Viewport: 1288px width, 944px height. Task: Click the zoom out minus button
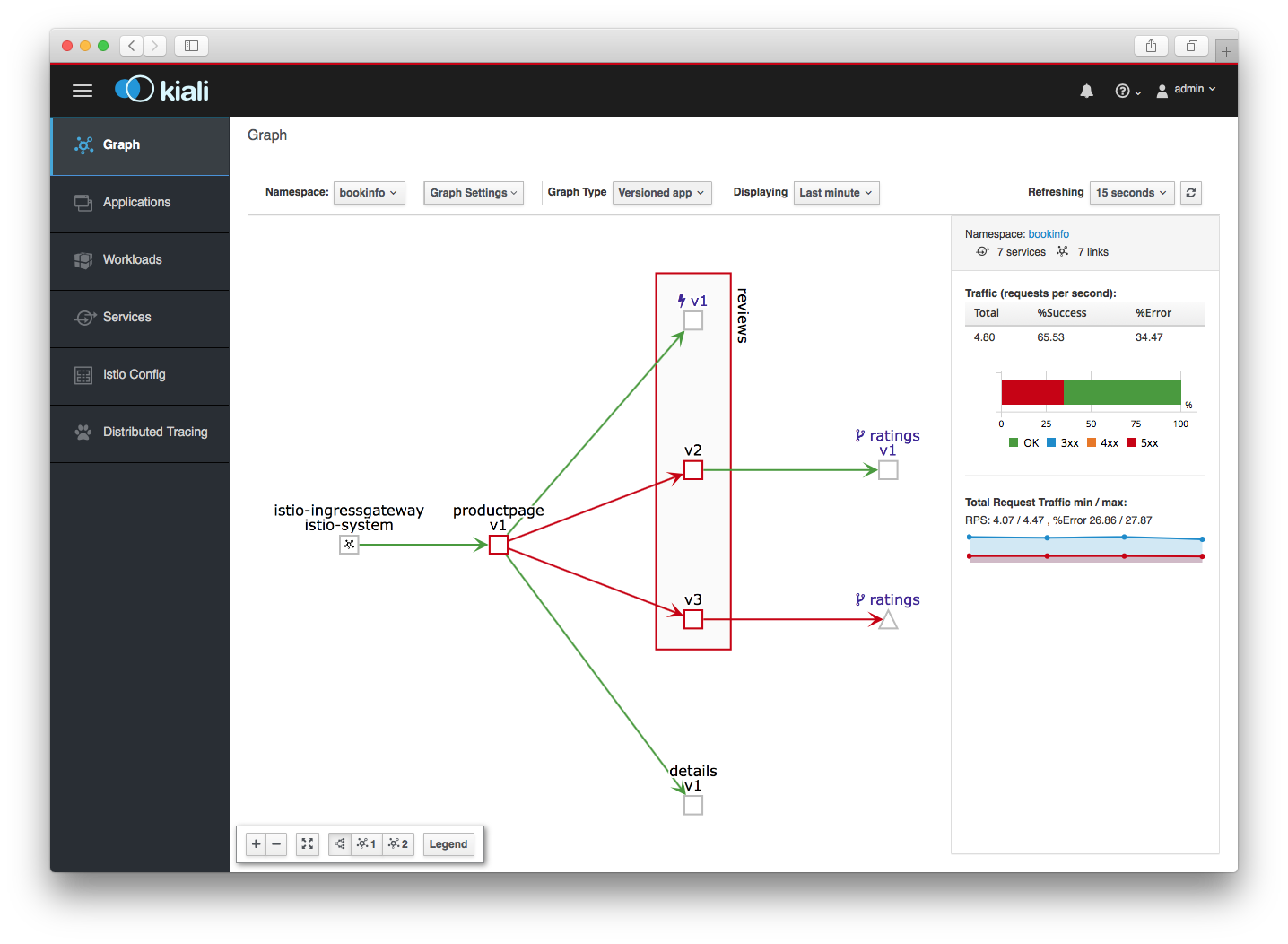tap(276, 844)
